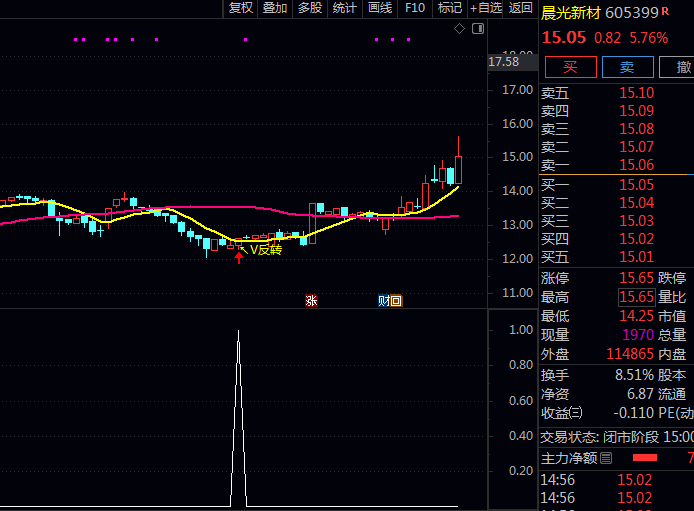
Task: Click the red arrow signal under the candlestick
Action: point(239,257)
